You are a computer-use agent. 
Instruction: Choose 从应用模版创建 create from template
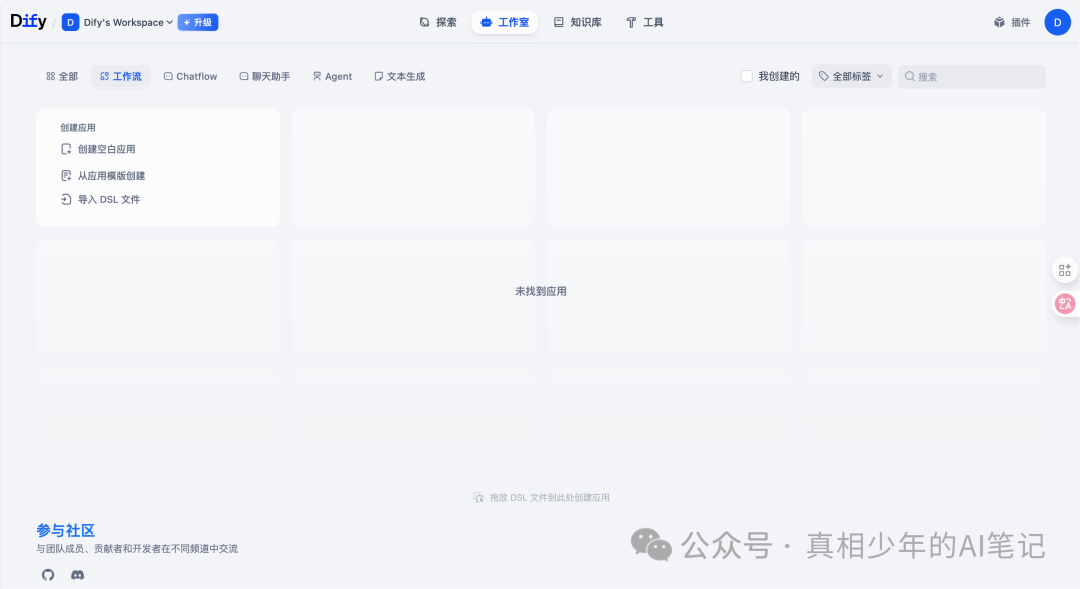[103, 176]
